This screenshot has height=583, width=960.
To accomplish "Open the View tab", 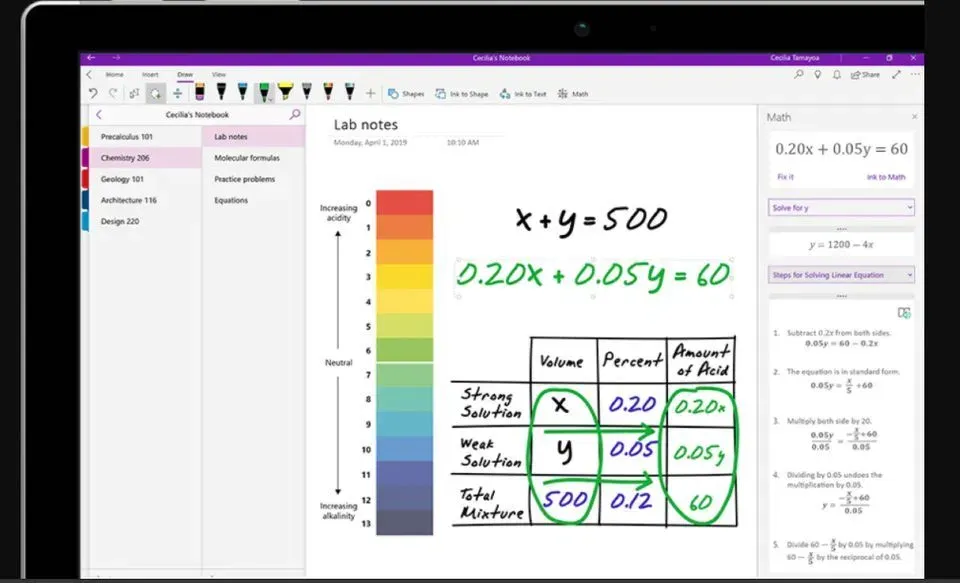I will (x=218, y=74).
